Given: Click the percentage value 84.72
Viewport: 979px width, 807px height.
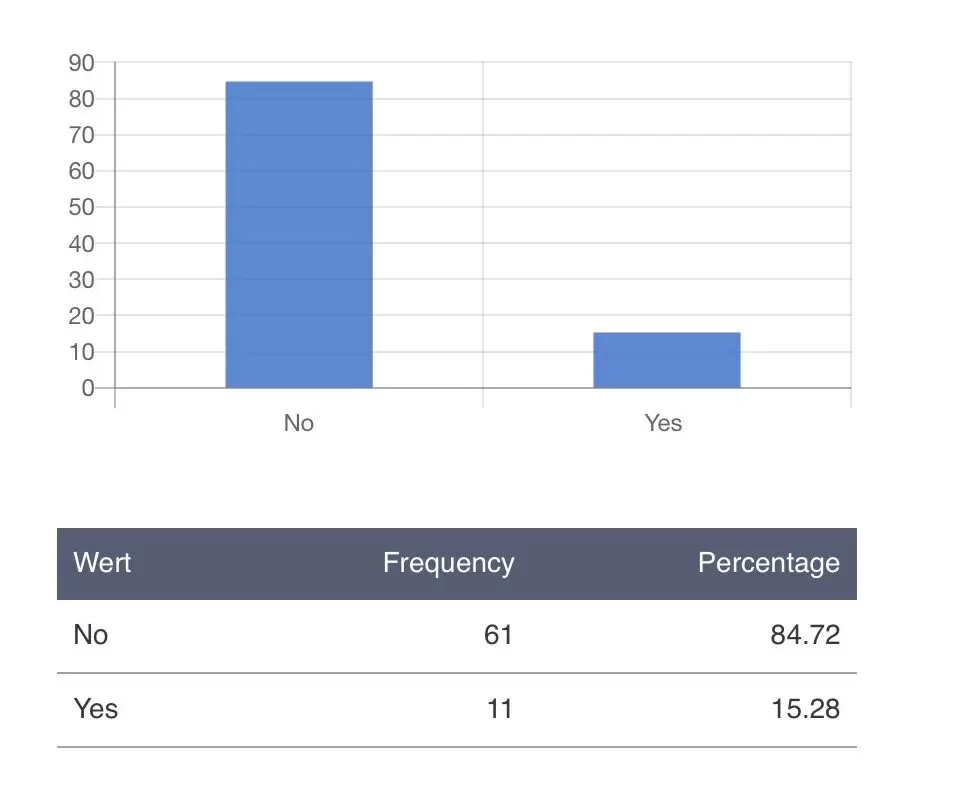Looking at the screenshot, I should (x=805, y=635).
